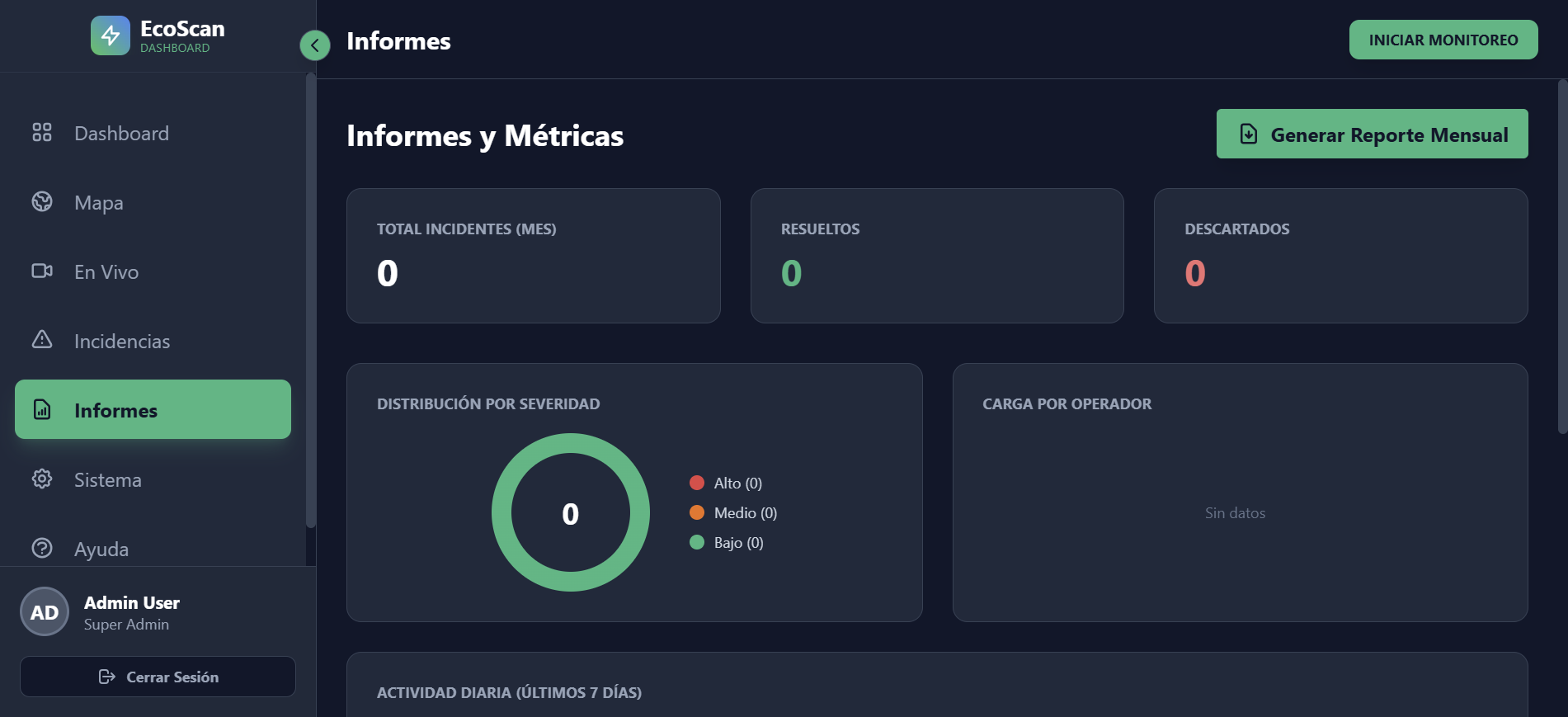The image size is (1568, 717).
Task: Collapse the sidebar with the chevron button
Action: [x=314, y=45]
